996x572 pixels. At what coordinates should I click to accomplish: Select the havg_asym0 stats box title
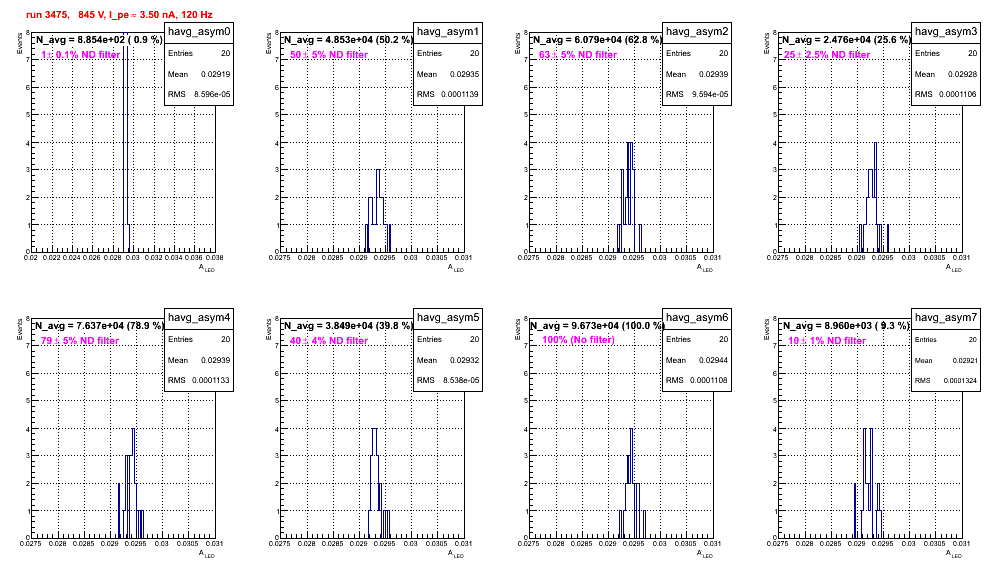point(199,32)
